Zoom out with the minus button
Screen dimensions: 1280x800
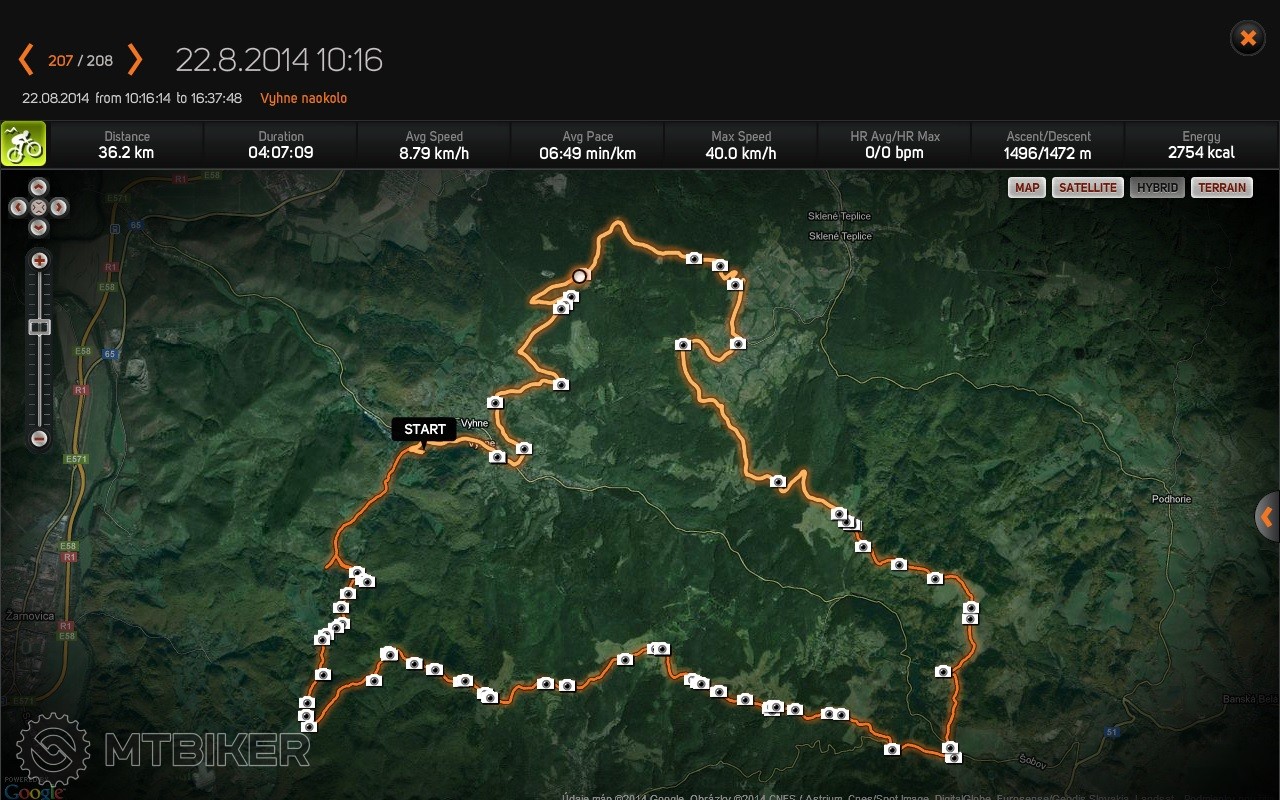pos(39,438)
